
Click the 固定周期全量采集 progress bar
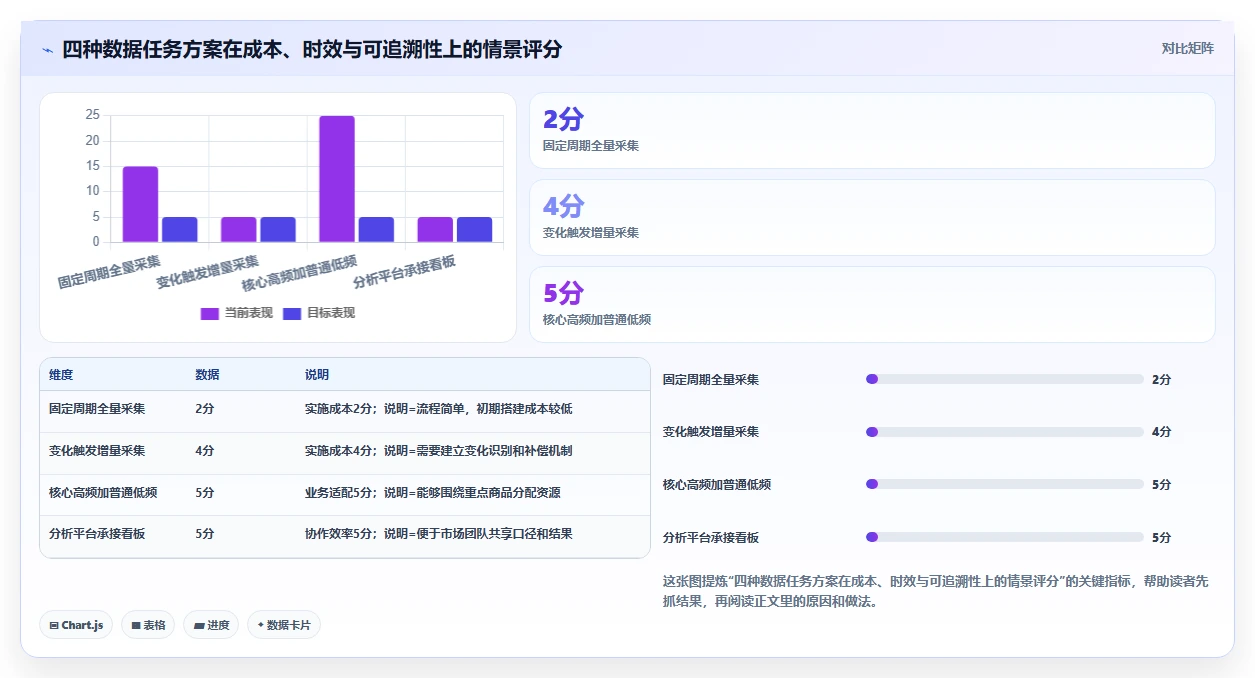click(1004, 379)
